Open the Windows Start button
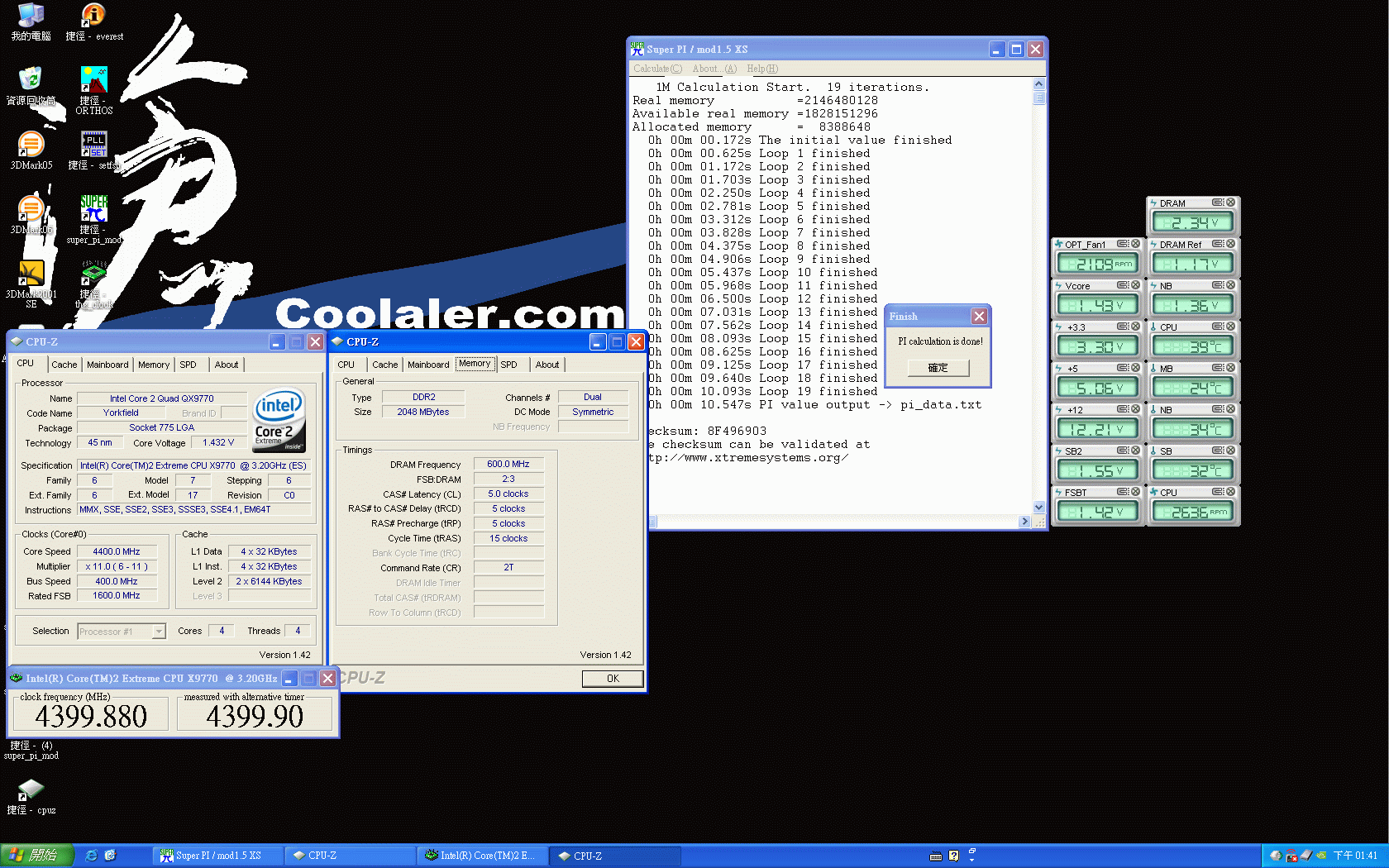The width and height of the screenshot is (1389, 868). point(37,856)
